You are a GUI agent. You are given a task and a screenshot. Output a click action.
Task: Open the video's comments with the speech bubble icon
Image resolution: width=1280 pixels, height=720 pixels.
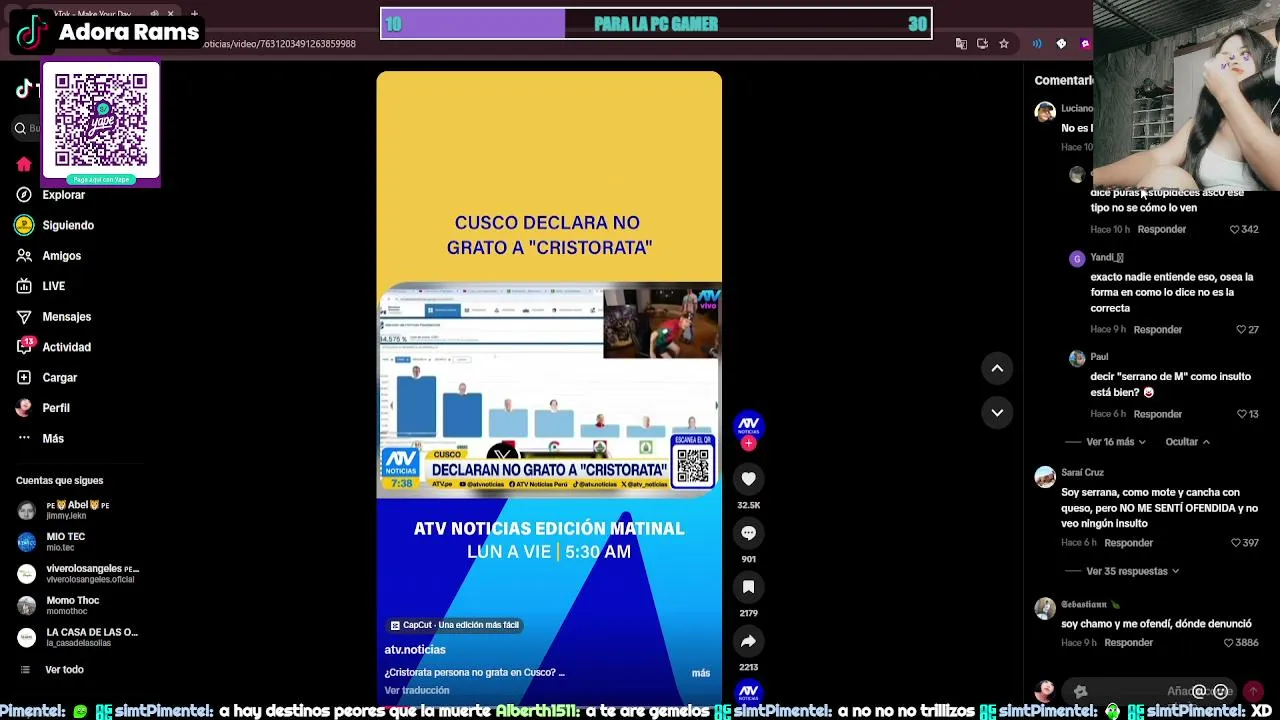coord(748,533)
